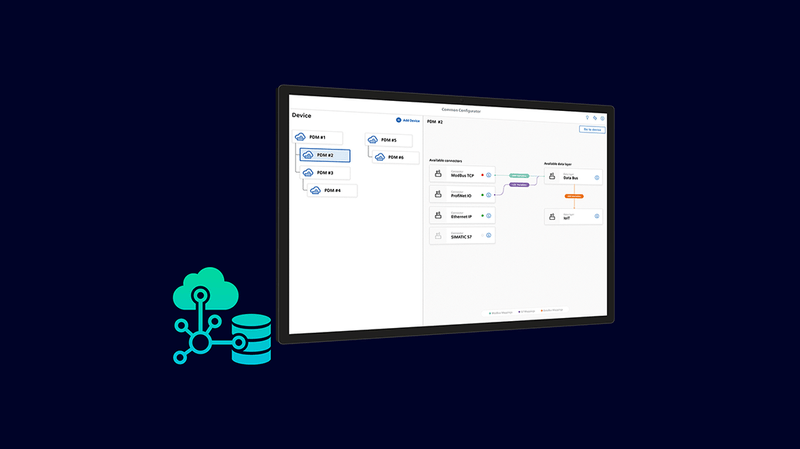
Task: Click the purple connection label pill
Action: click(x=519, y=185)
